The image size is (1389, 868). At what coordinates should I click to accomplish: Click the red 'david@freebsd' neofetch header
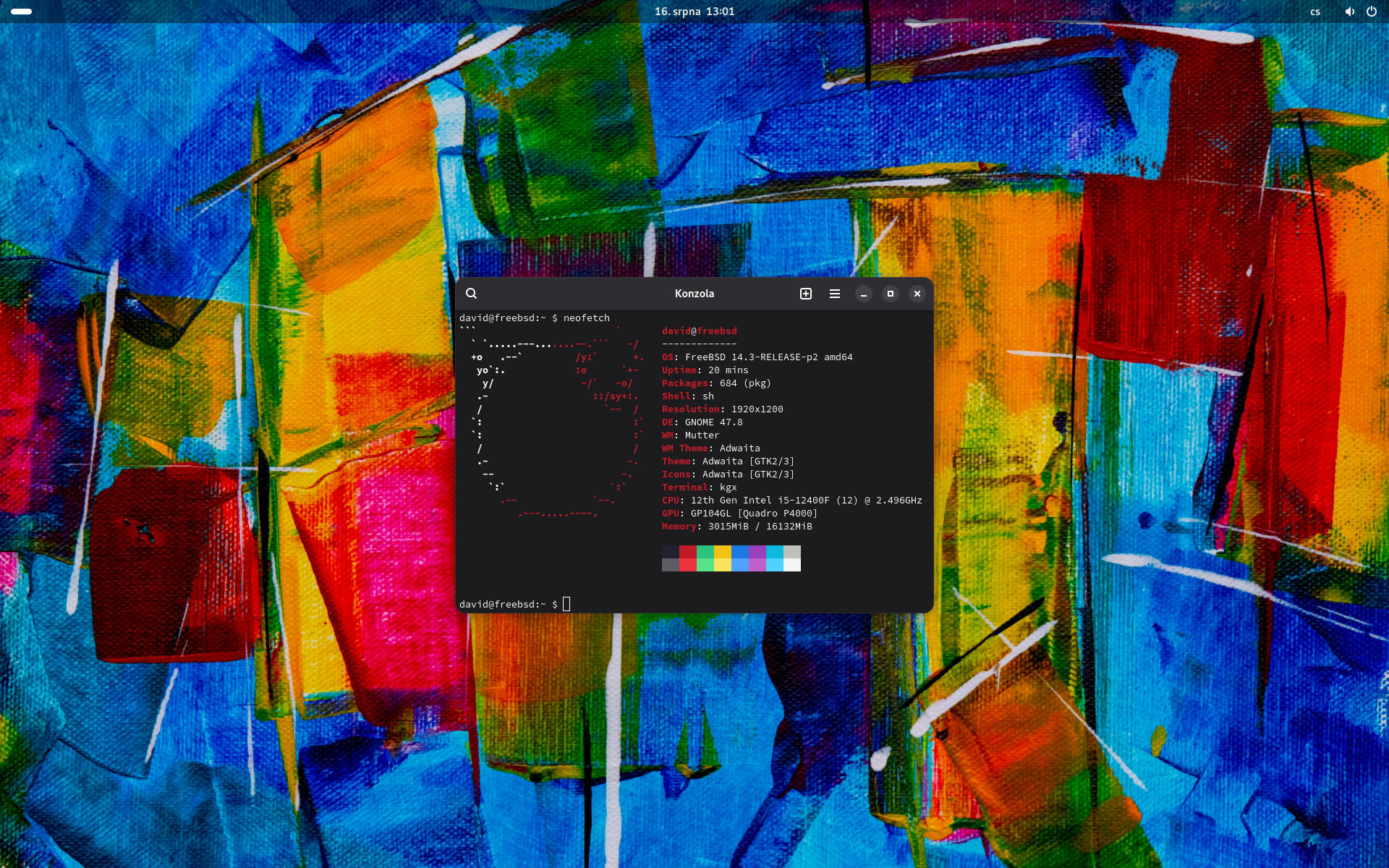(x=700, y=331)
